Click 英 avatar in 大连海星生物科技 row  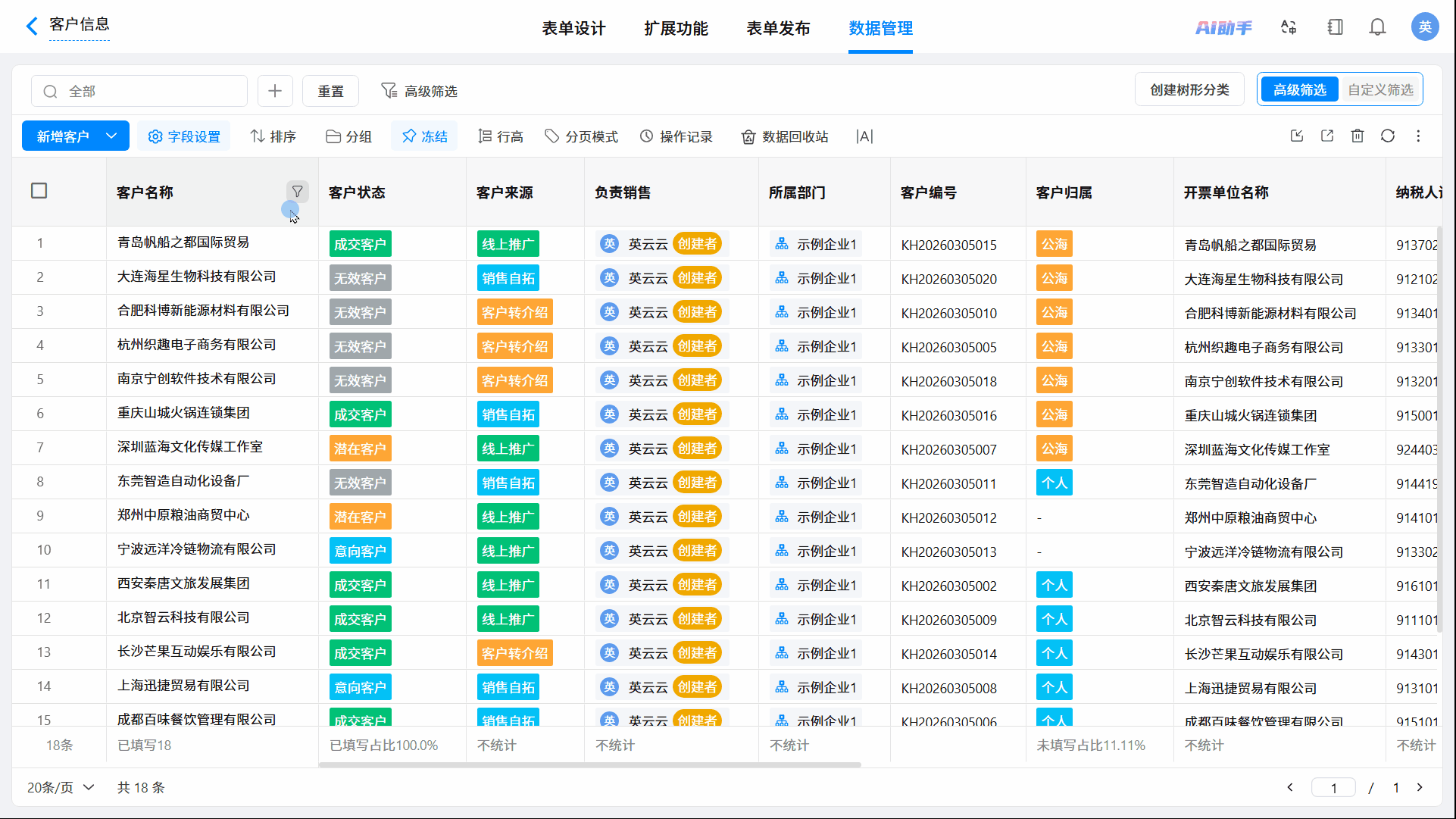point(609,278)
